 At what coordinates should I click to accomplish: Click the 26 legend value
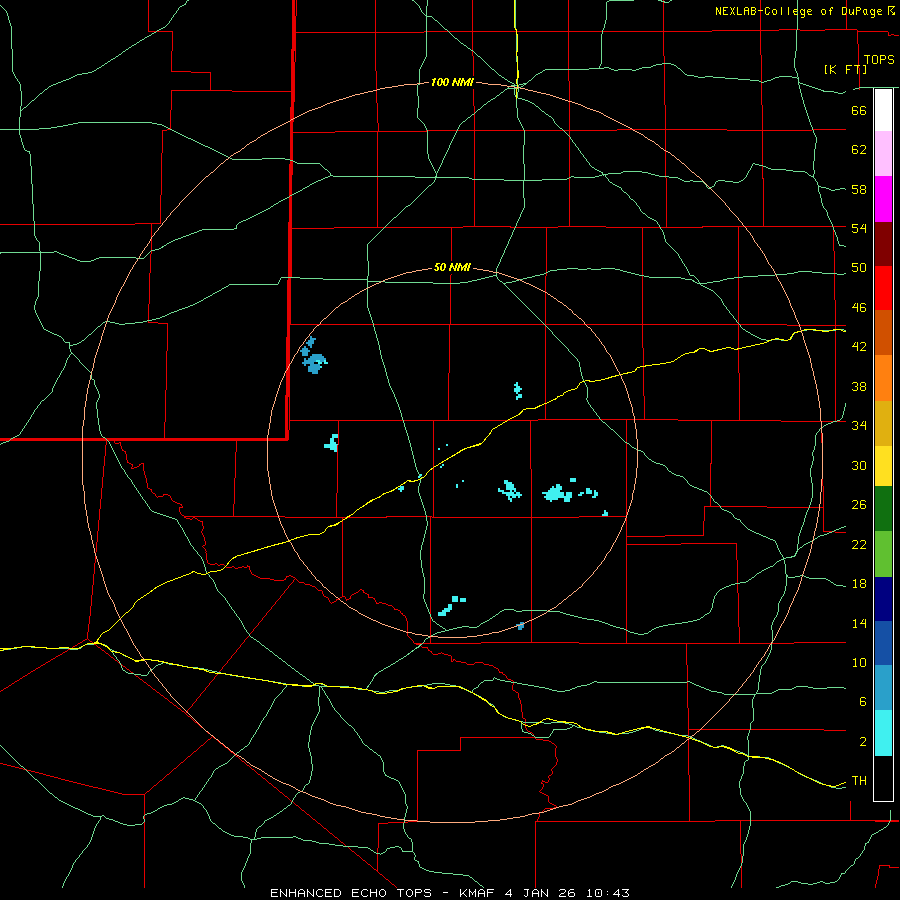pyautogui.click(x=859, y=505)
